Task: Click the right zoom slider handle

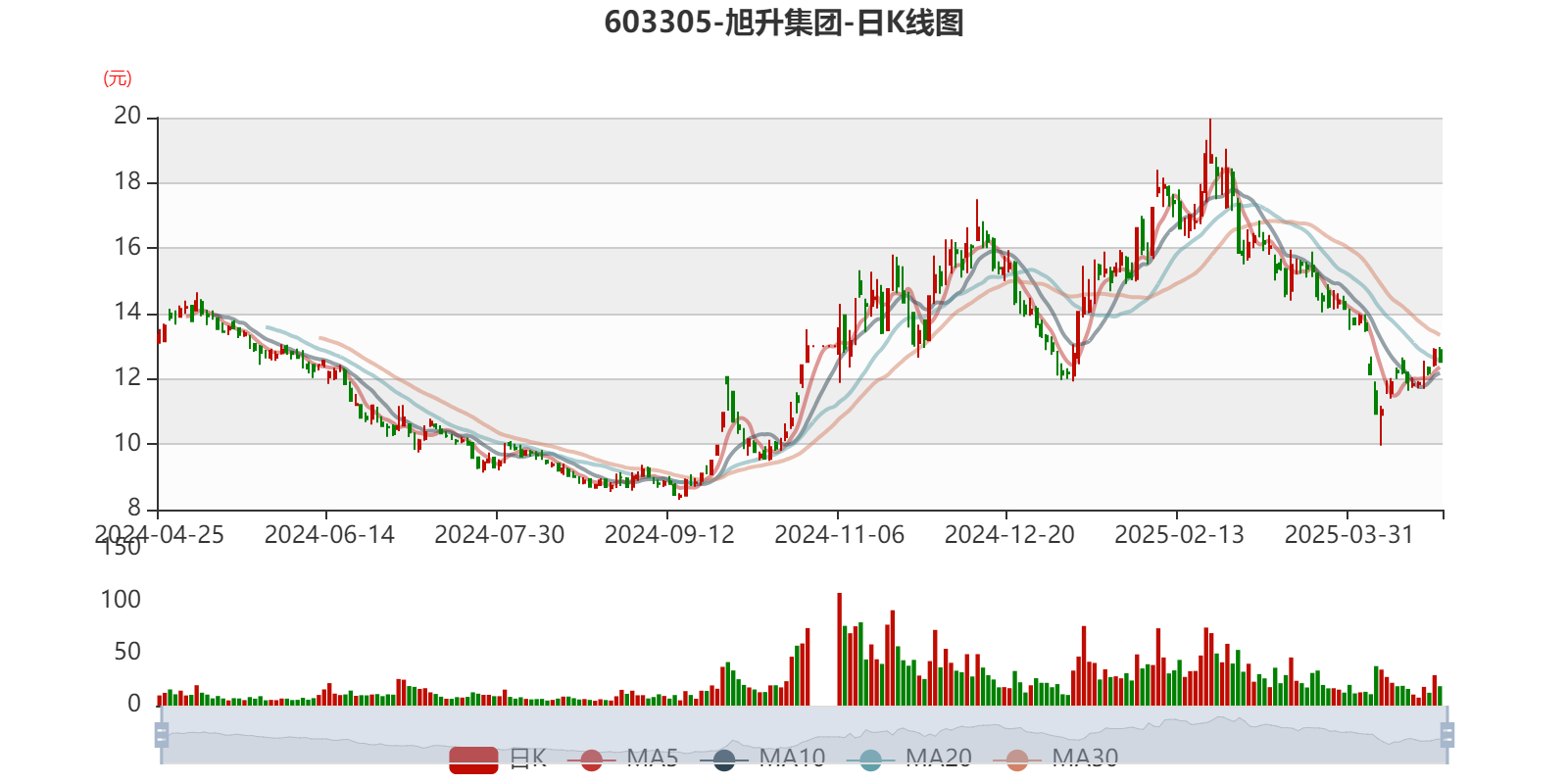Action: point(1449,734)
